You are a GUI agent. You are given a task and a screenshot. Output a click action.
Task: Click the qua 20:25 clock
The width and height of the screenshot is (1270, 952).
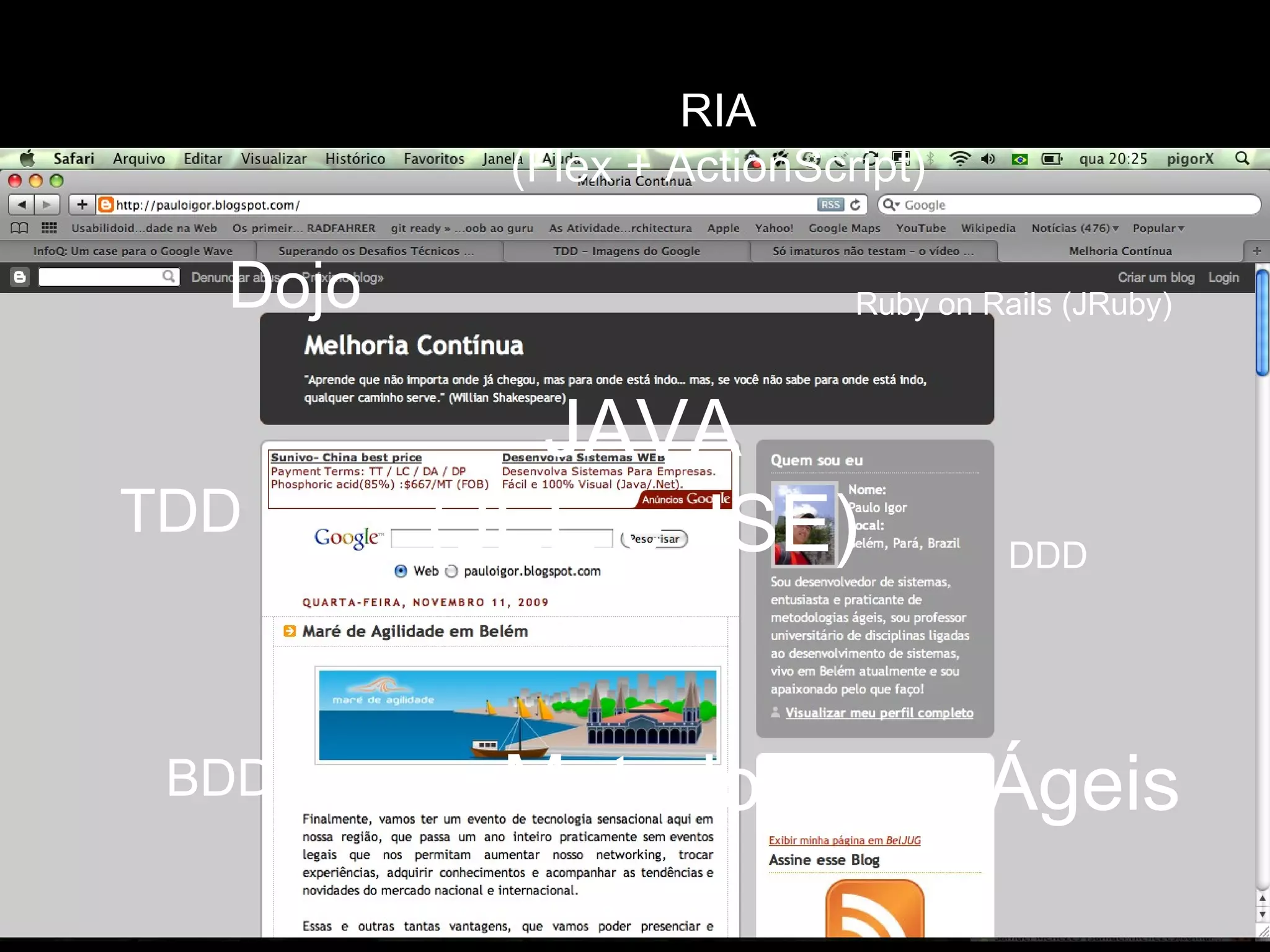pyautogui.click(x=1113, y=159)
